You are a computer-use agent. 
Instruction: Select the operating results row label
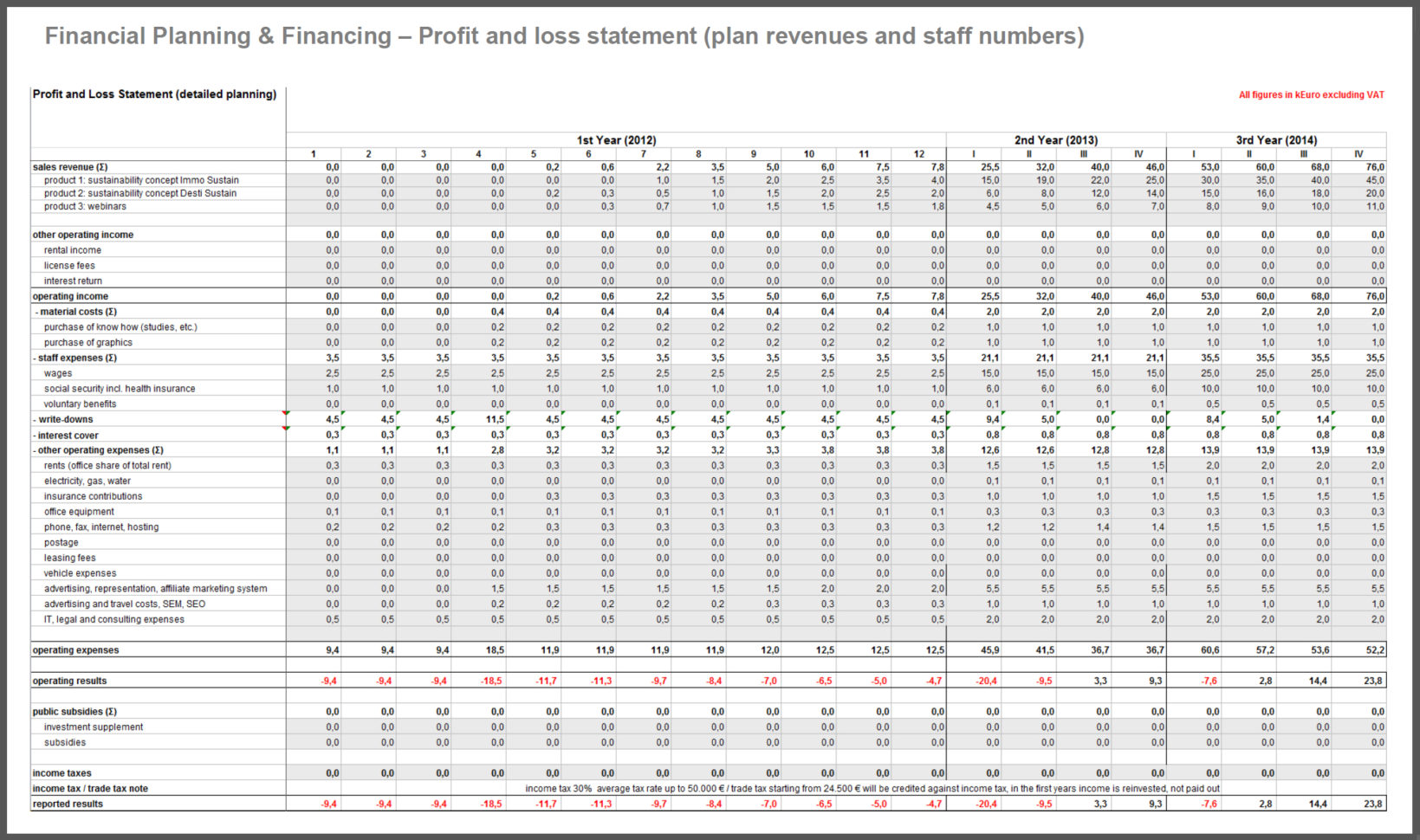[x=69, y=681]
